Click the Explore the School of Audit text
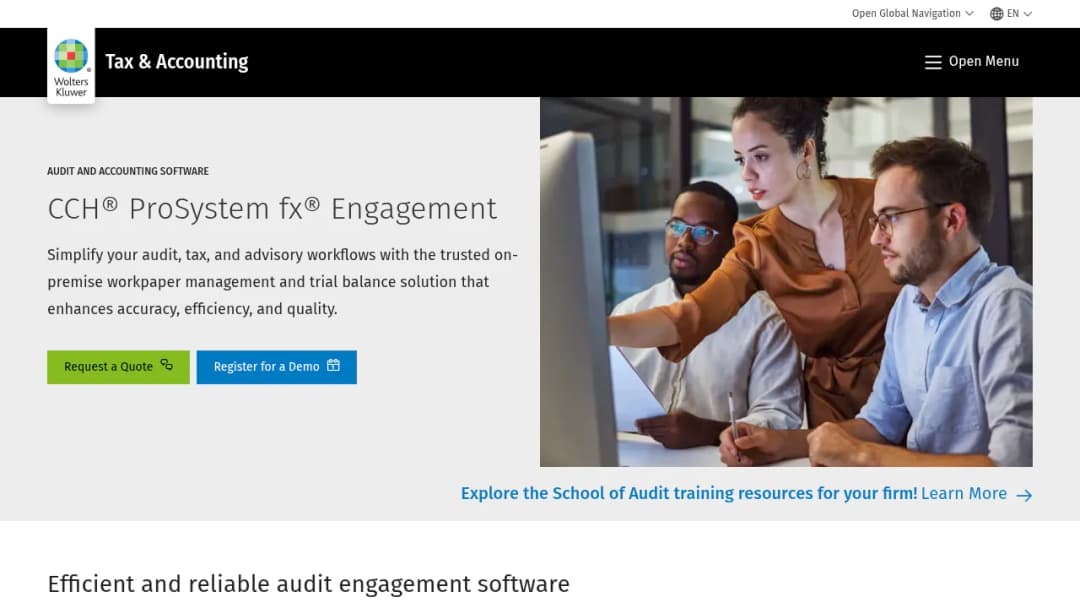The width and height of the screenshot is (1080, 608). coord(689,494)
